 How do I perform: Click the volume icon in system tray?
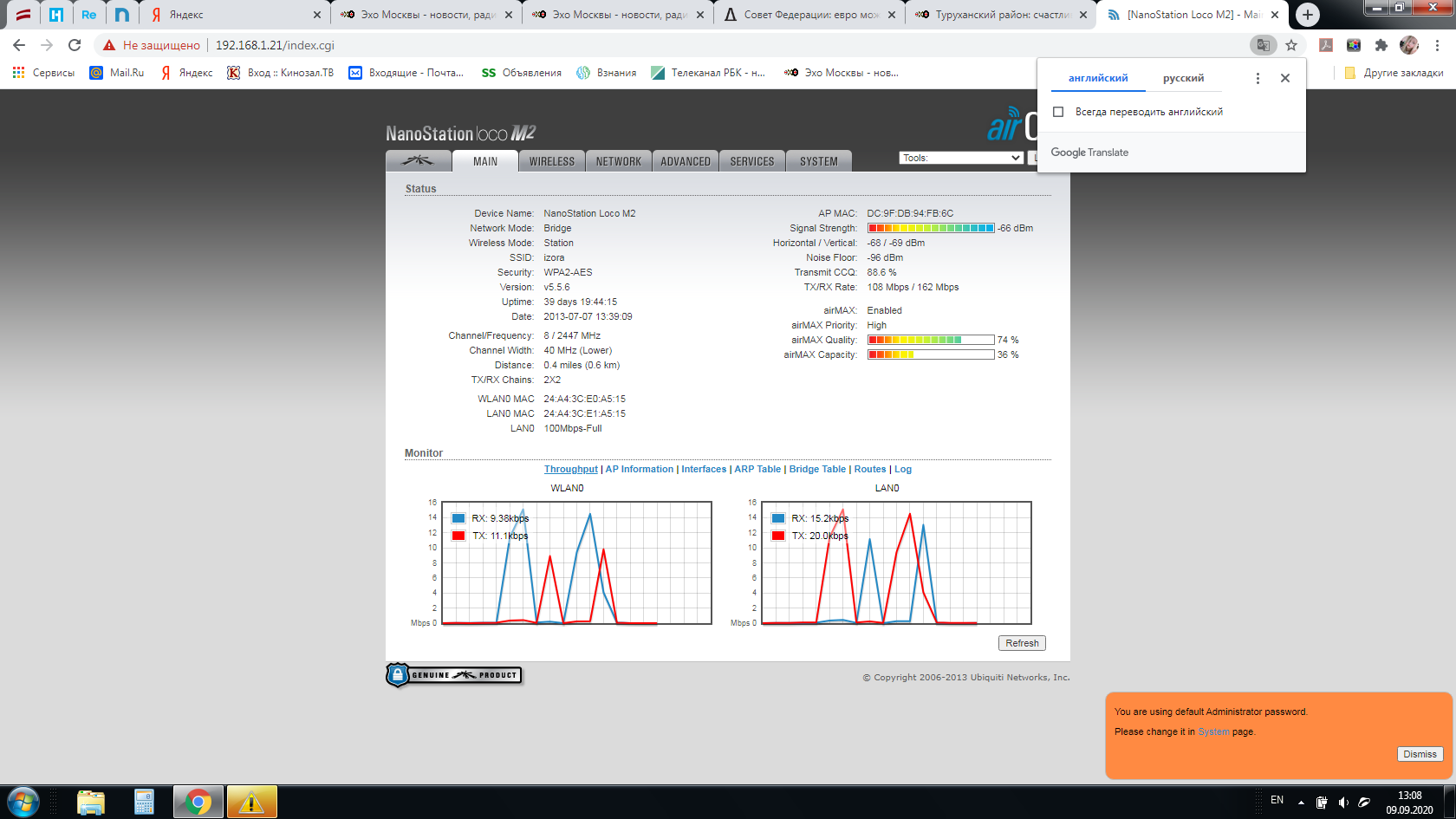[x=1342, y=803]
